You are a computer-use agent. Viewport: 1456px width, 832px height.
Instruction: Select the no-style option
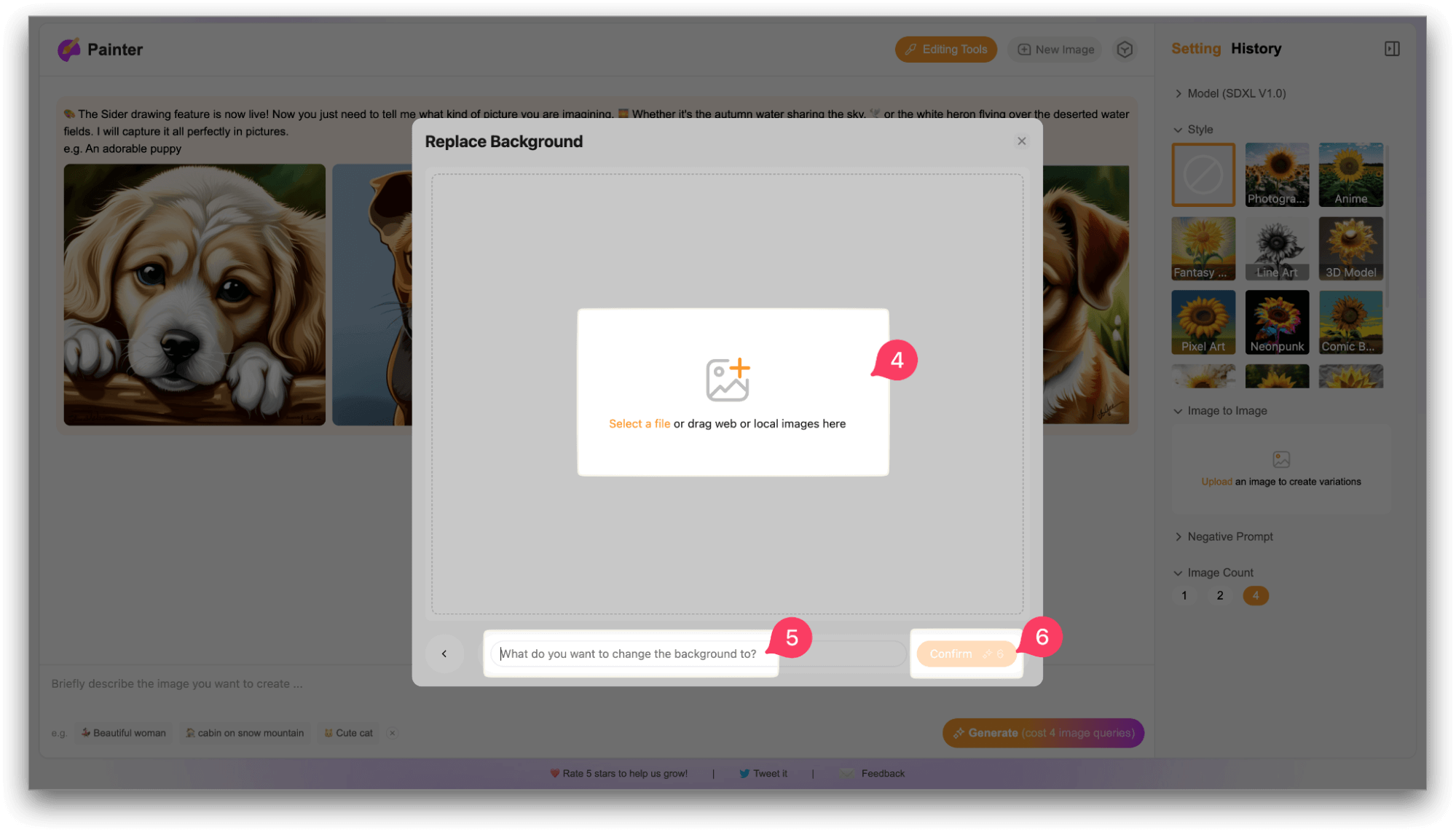1203,175
